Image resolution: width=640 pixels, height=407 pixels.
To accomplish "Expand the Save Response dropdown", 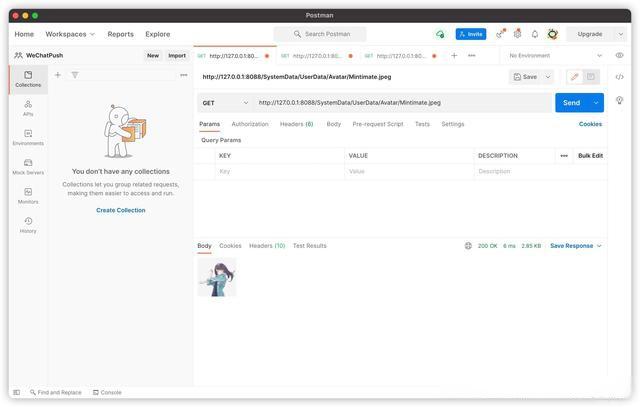I will coord(576,246).
